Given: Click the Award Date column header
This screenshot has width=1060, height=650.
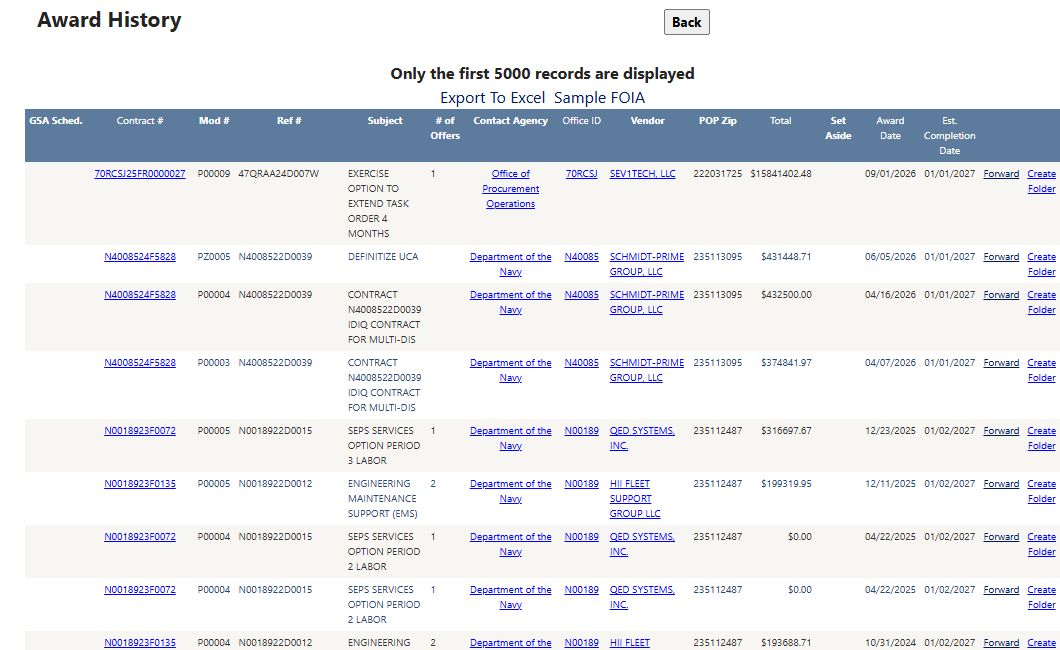Looking at the screenshot, I should coord(890,128).
